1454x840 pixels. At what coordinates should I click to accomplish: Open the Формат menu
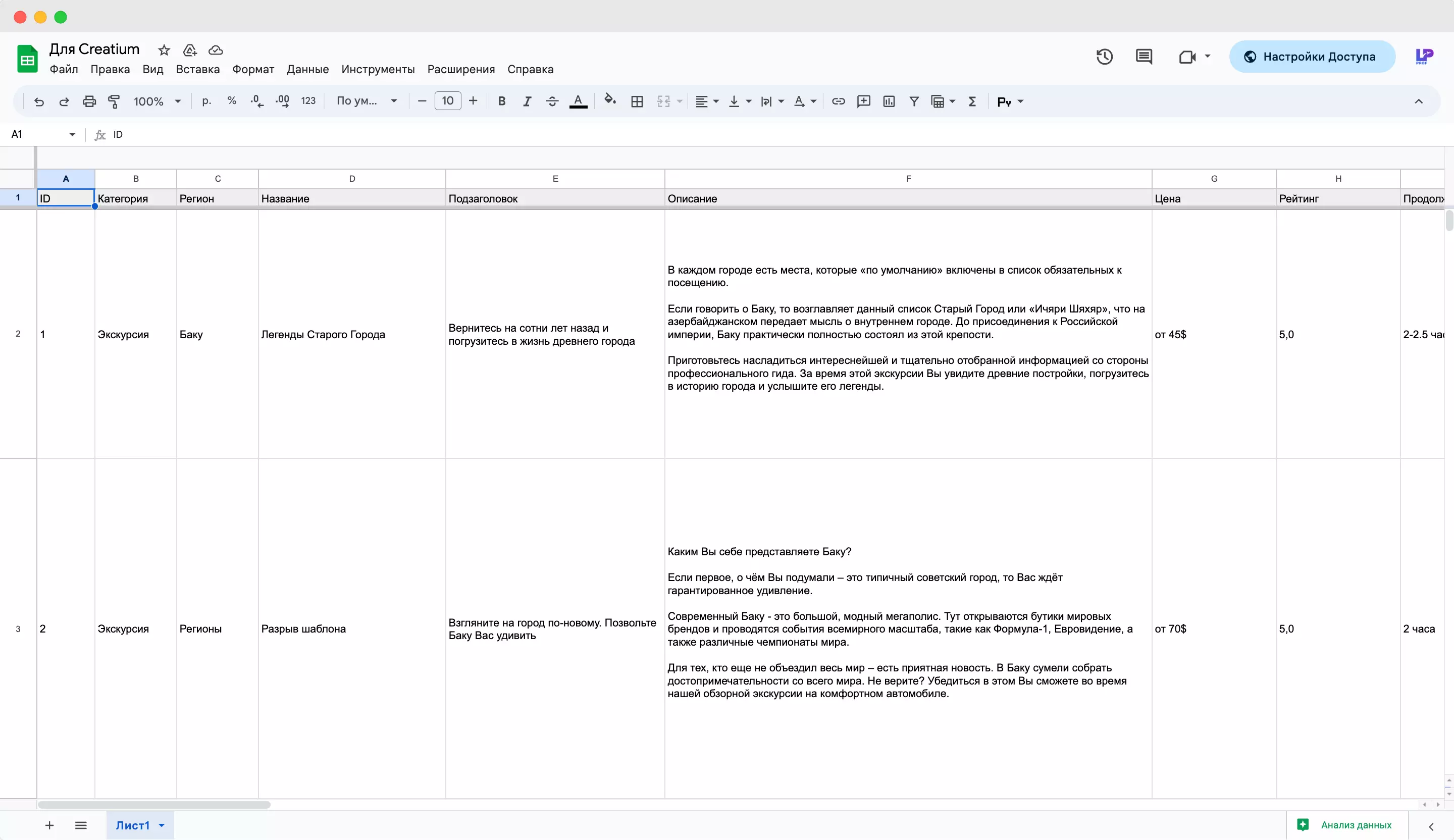pyautogui.click(x=253, y=69)
